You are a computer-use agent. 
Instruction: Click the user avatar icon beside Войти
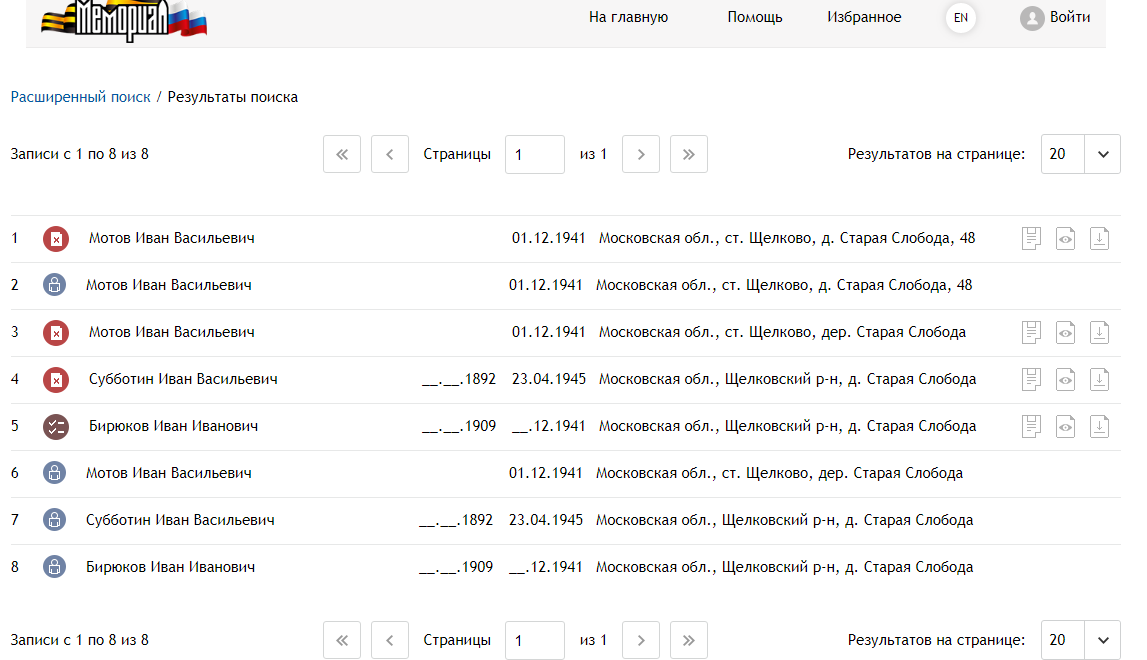pyautogui.click(x=1032, y=18)
